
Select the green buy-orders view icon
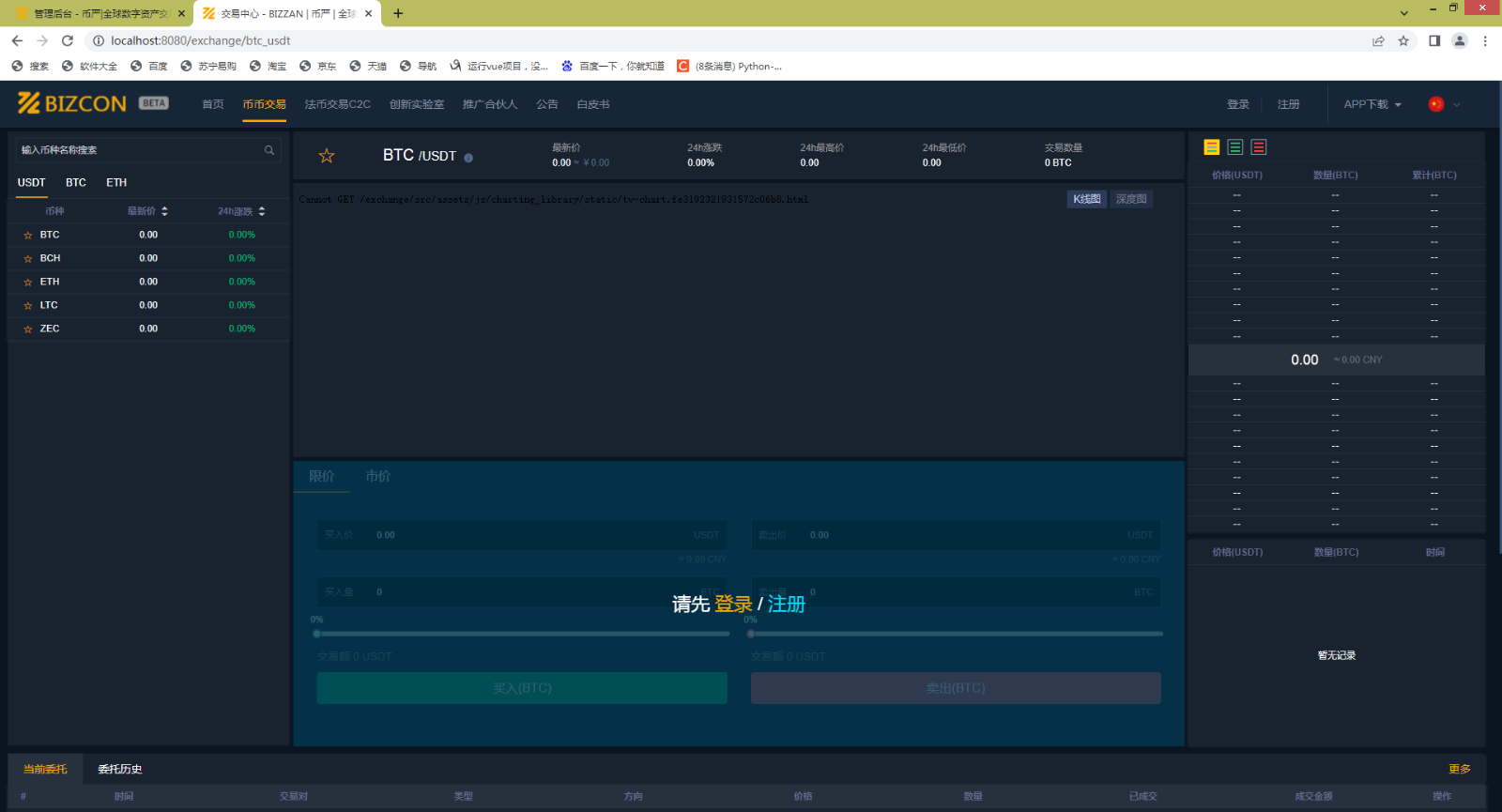tap(1235, 147)
